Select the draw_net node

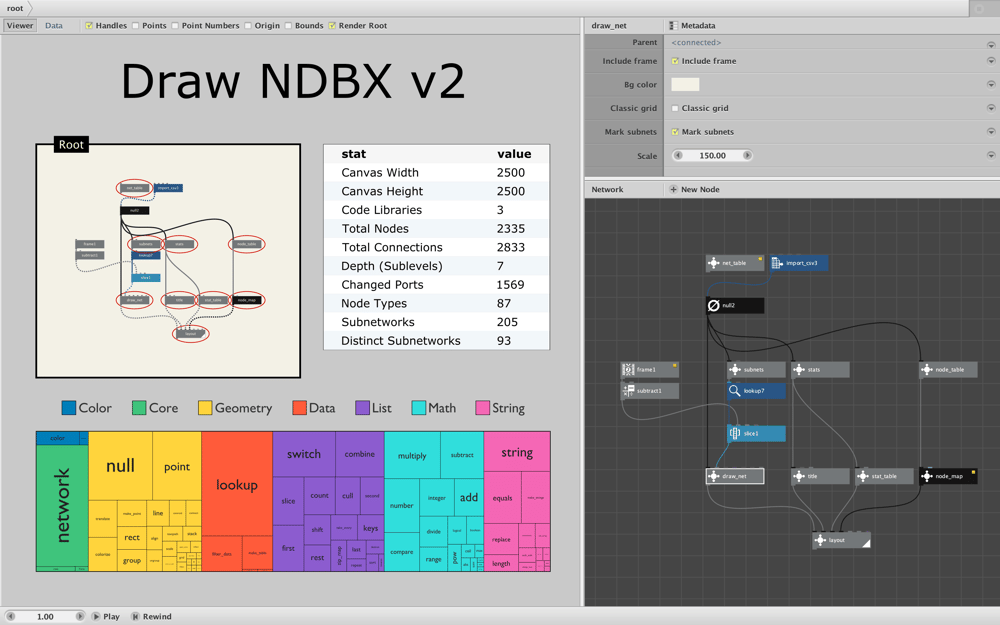[x=735, y=476]
